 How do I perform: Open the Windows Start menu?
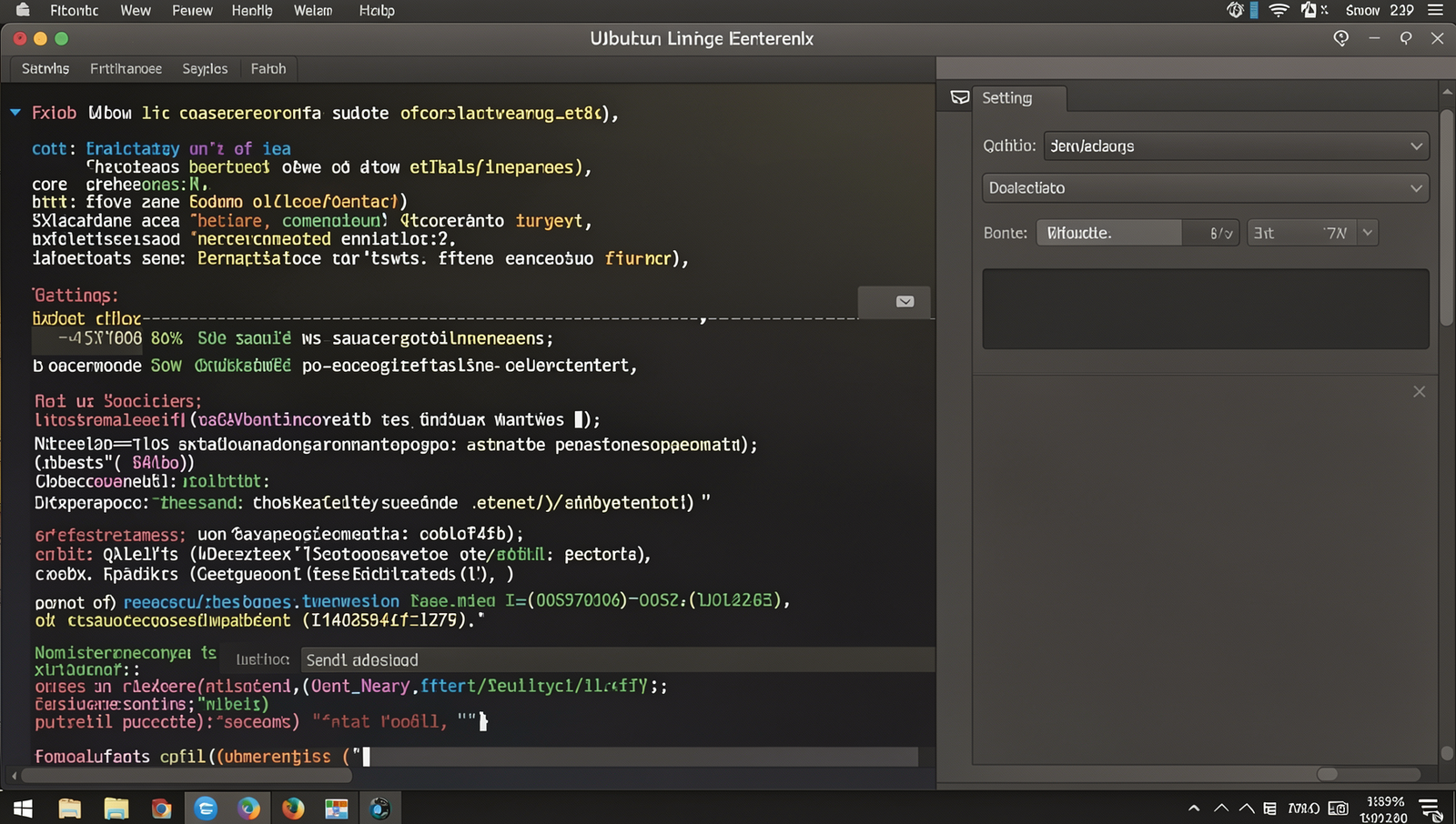click(x=23, y=808)
